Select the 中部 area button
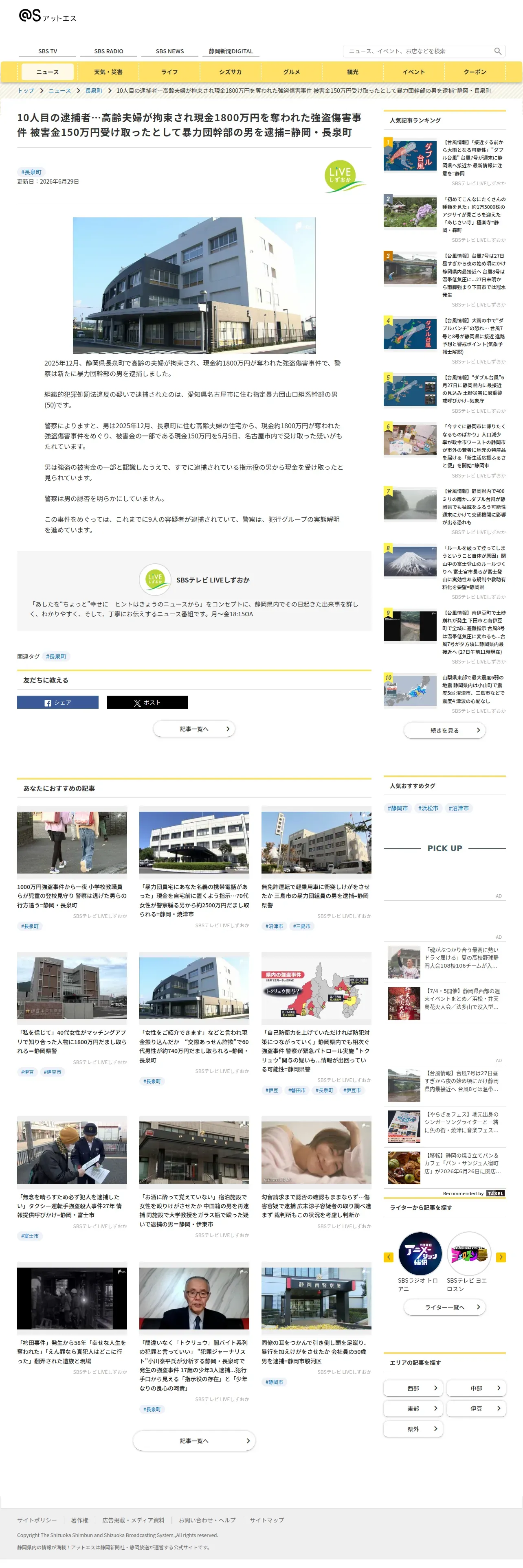This screenshot has width=523, height=1568. (476, 1388)
